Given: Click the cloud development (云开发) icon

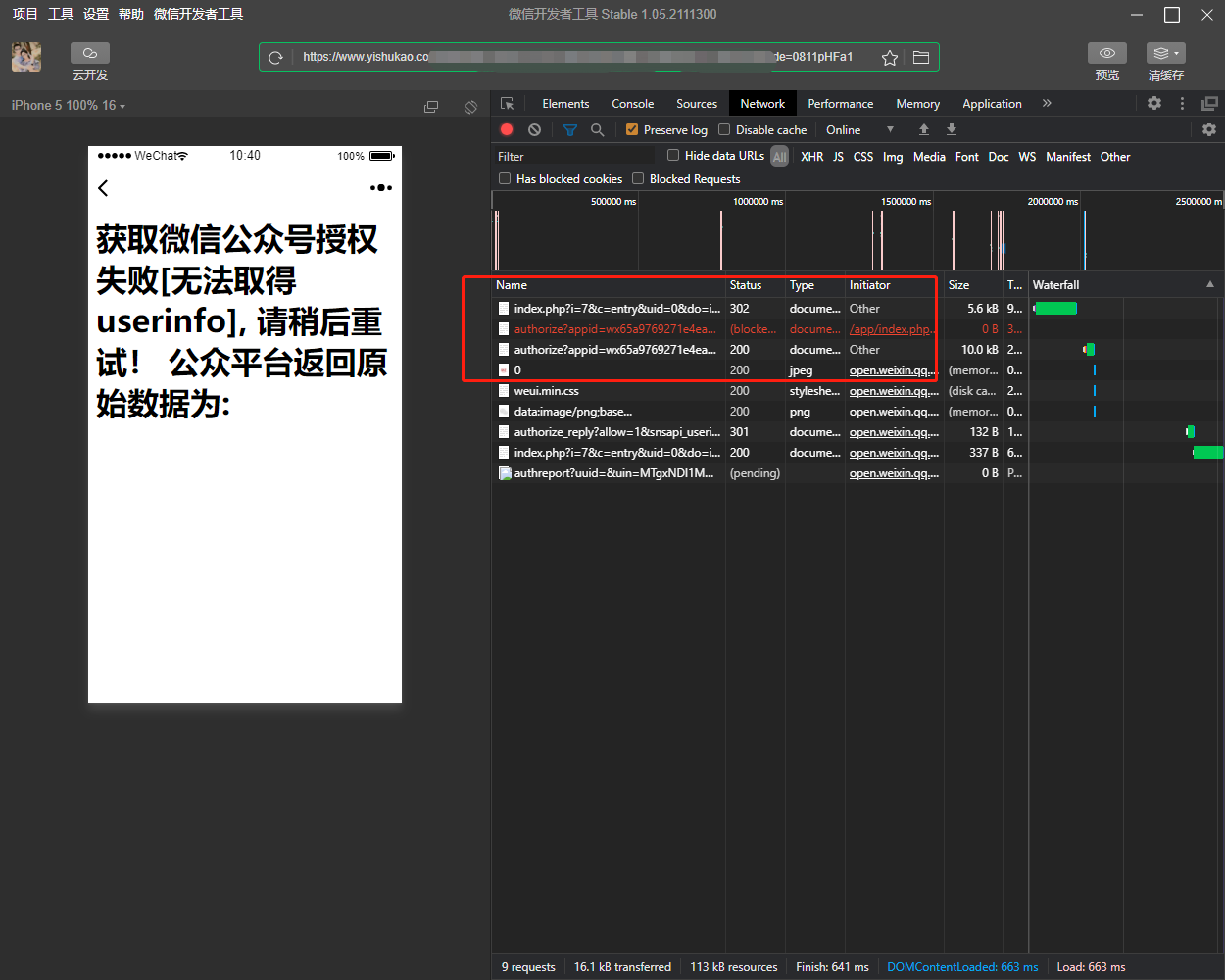Looking at the screenshot, I should 90,53.
